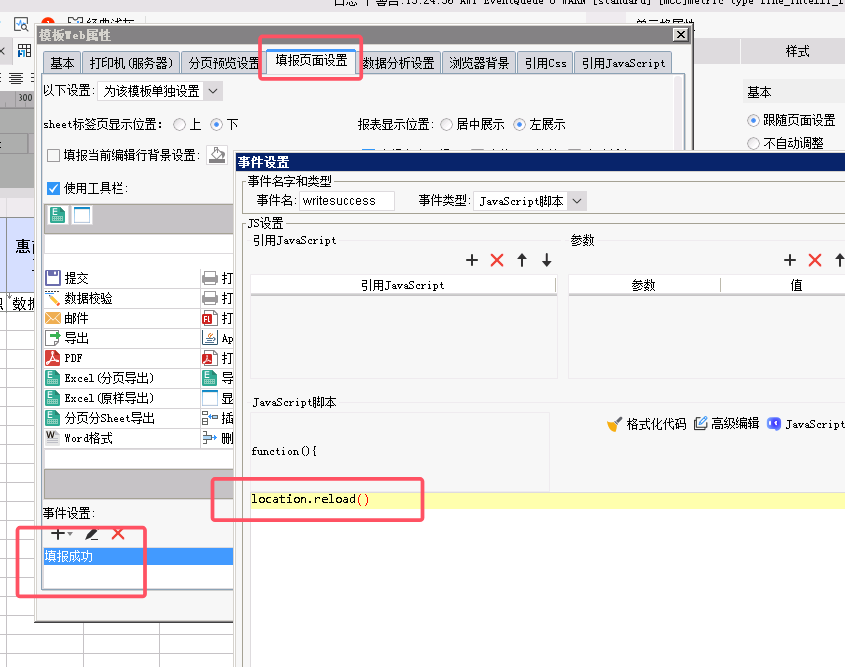Screen dimensions: 845x667
Task: Select the 提交 toolbar item
Action: point(122,278)
